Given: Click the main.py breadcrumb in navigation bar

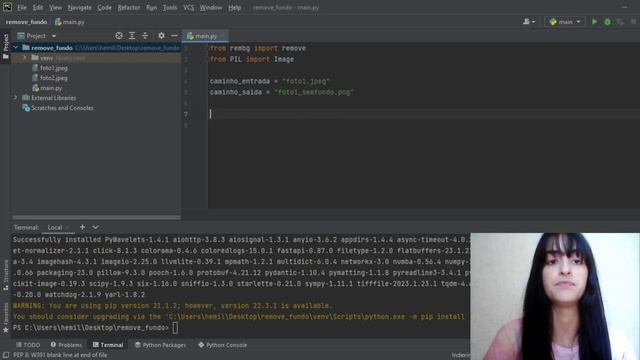Looking at the screenshot, I should coord(70,22).
